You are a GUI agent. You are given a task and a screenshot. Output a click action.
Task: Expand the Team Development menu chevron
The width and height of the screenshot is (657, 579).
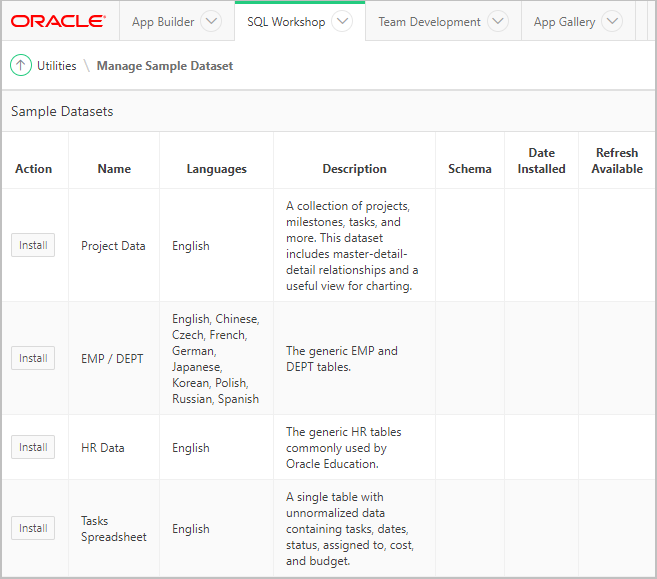[x=497, y=22]
